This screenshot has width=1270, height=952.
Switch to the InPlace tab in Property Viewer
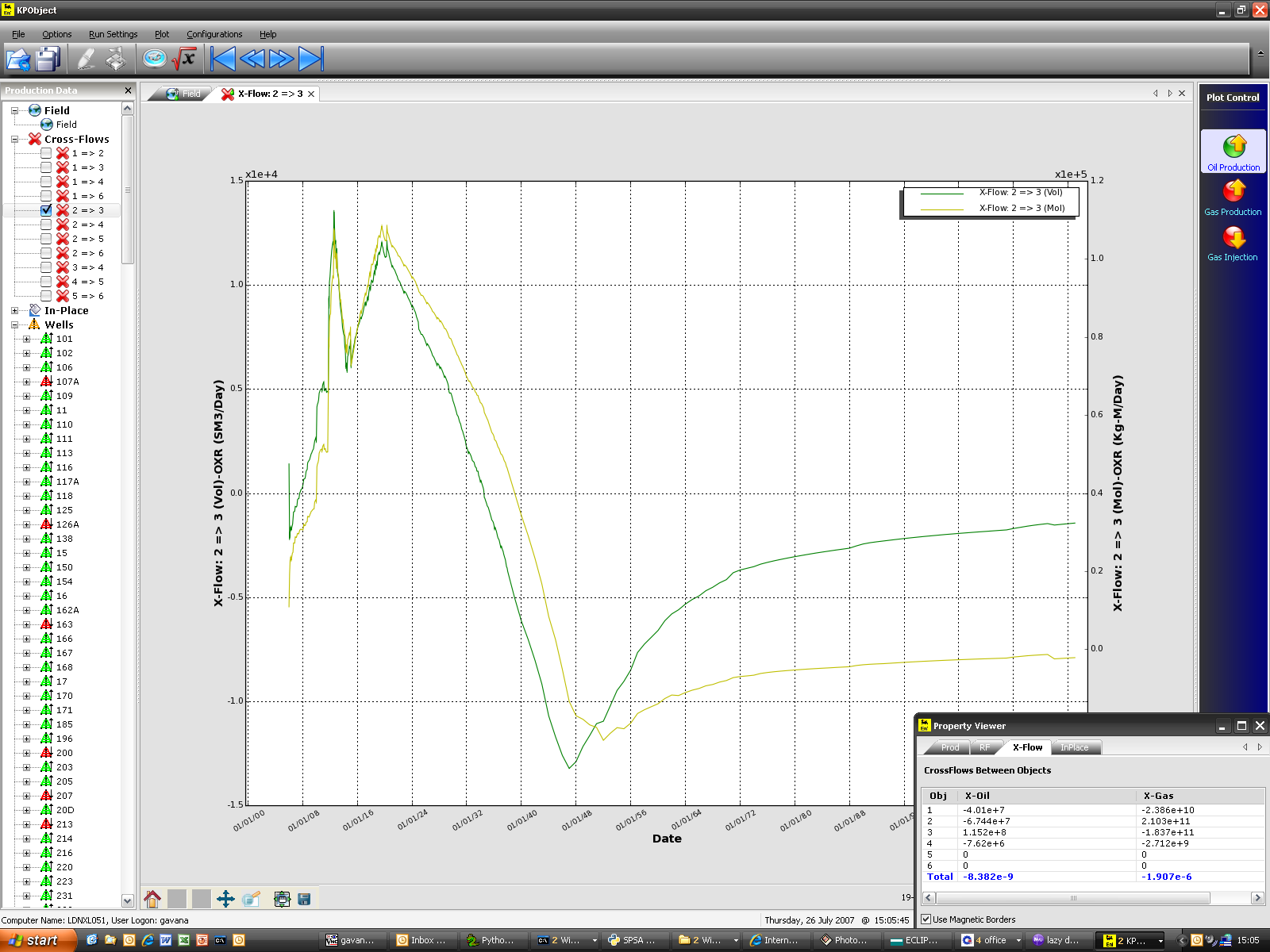click(x=1074, y=747)
